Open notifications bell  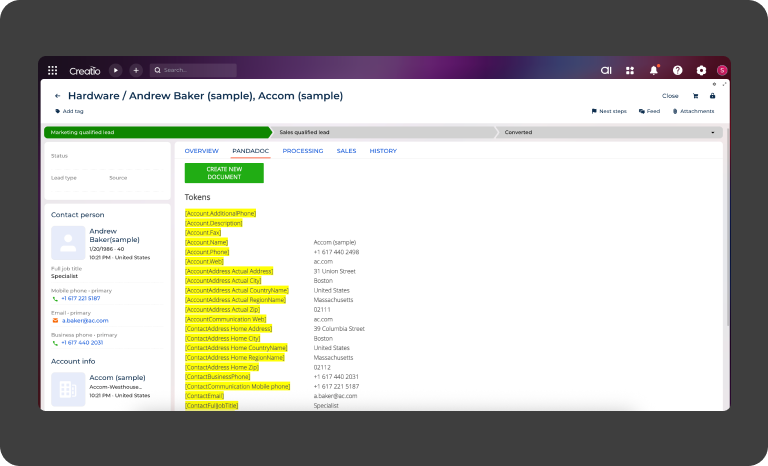tap(654, 70)
